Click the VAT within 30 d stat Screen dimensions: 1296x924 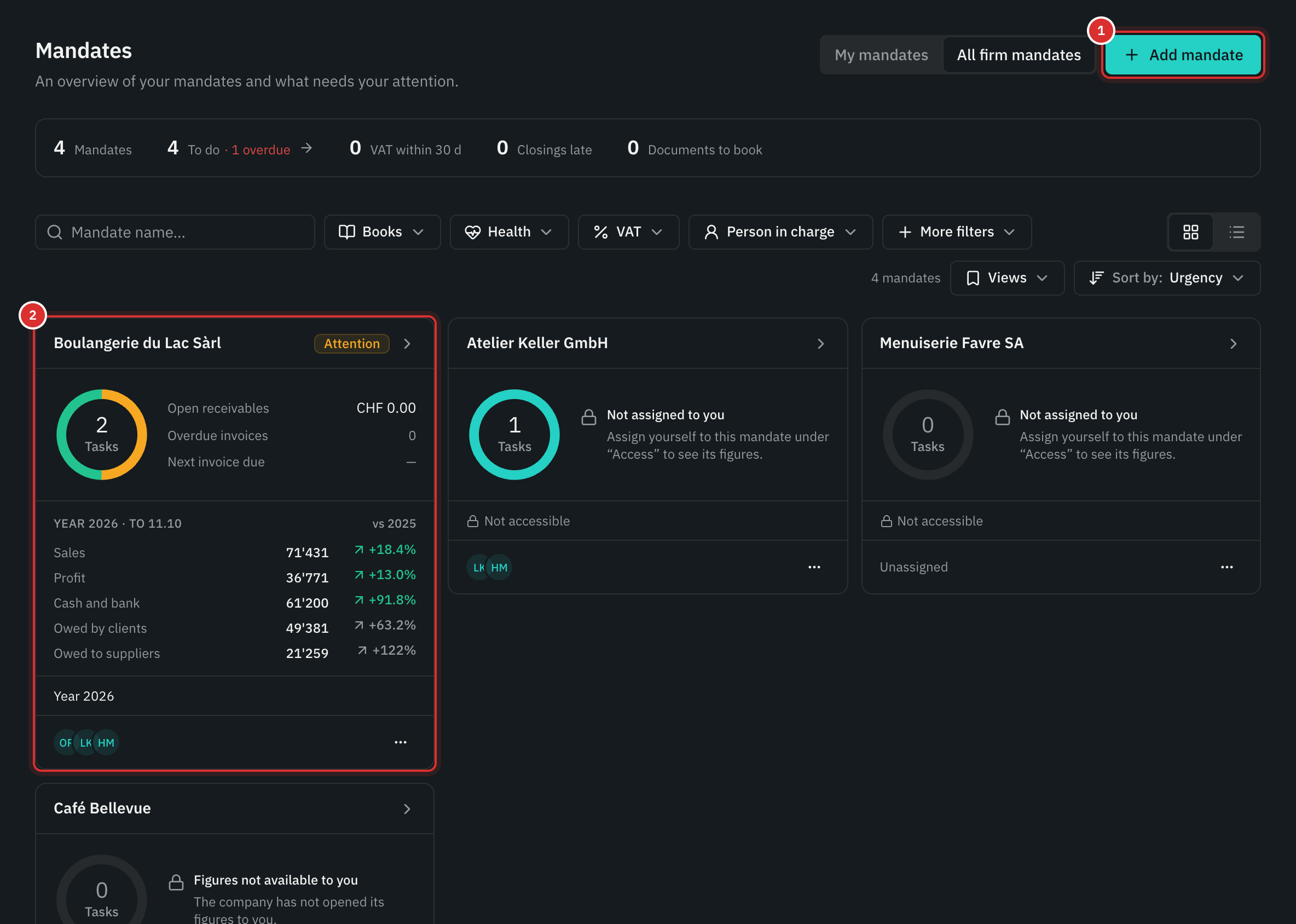(x=405, y=148)
